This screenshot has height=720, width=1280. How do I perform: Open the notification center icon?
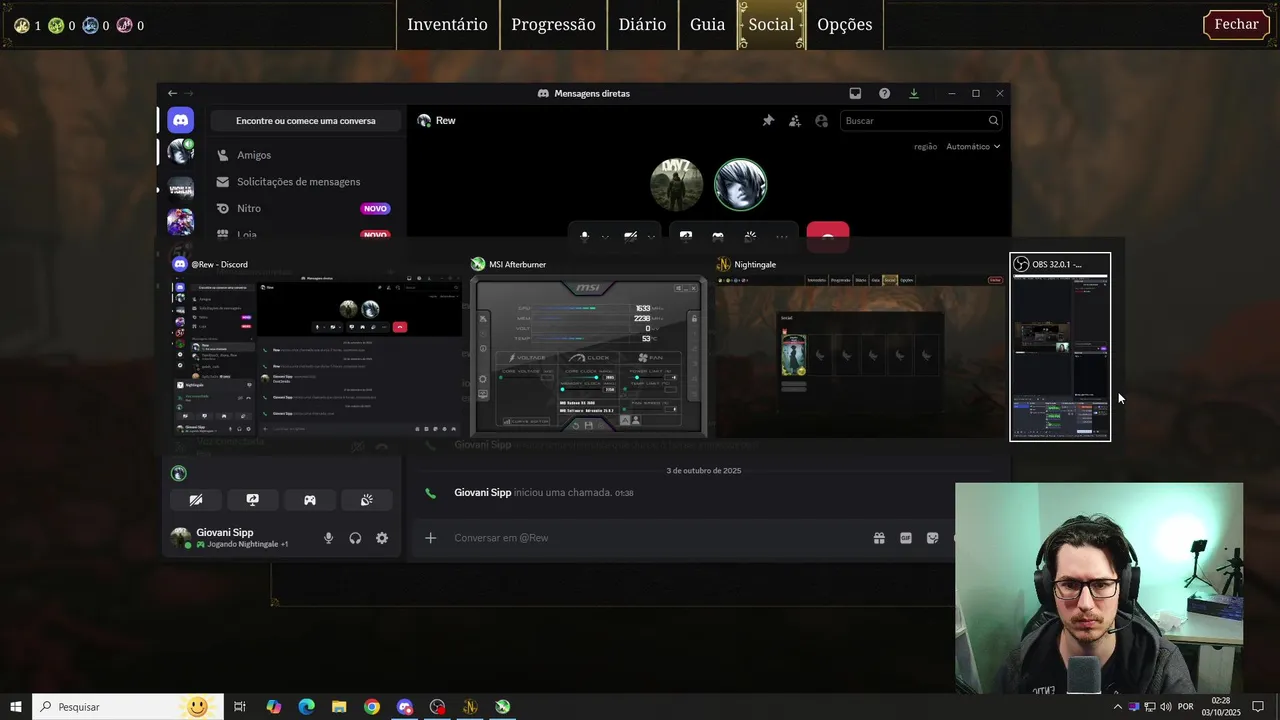click(x=1258, y=707)
